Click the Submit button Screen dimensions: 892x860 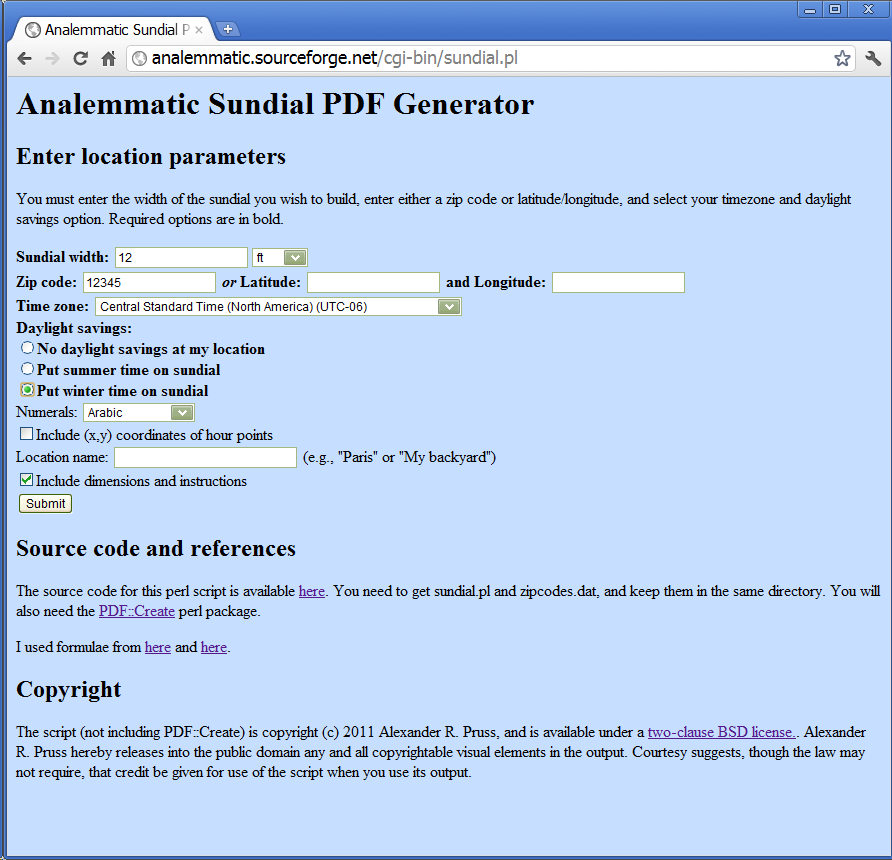coord(46,503)
